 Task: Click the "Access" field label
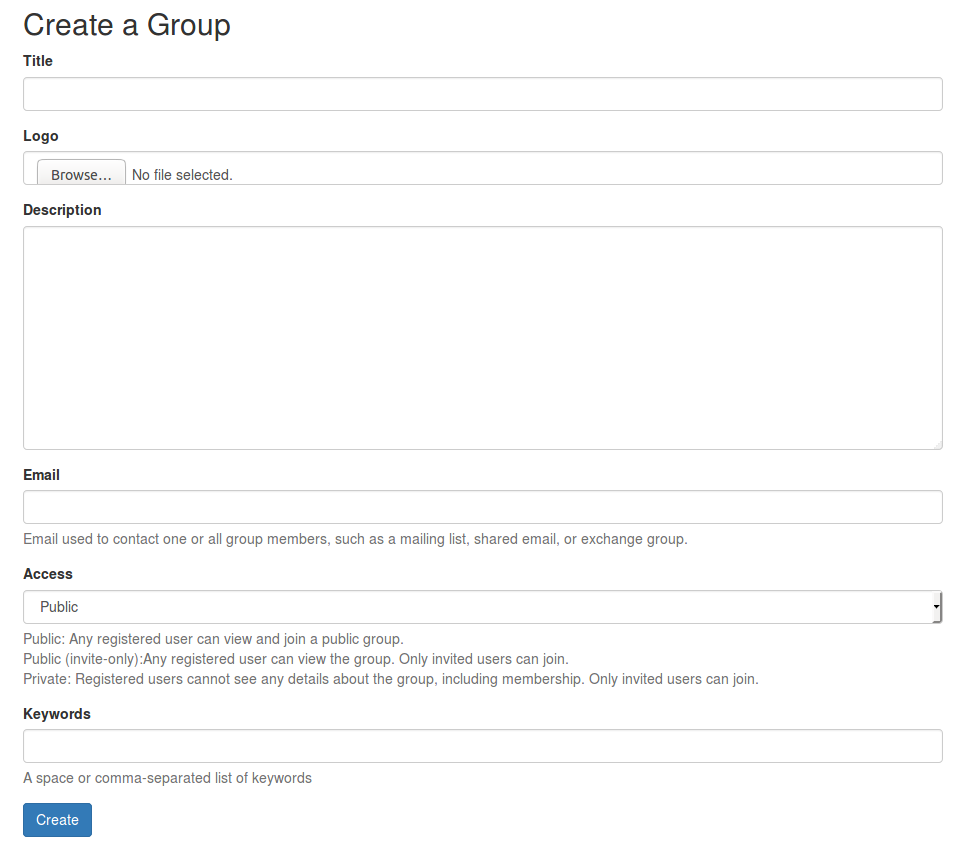[x=48, y=574]
